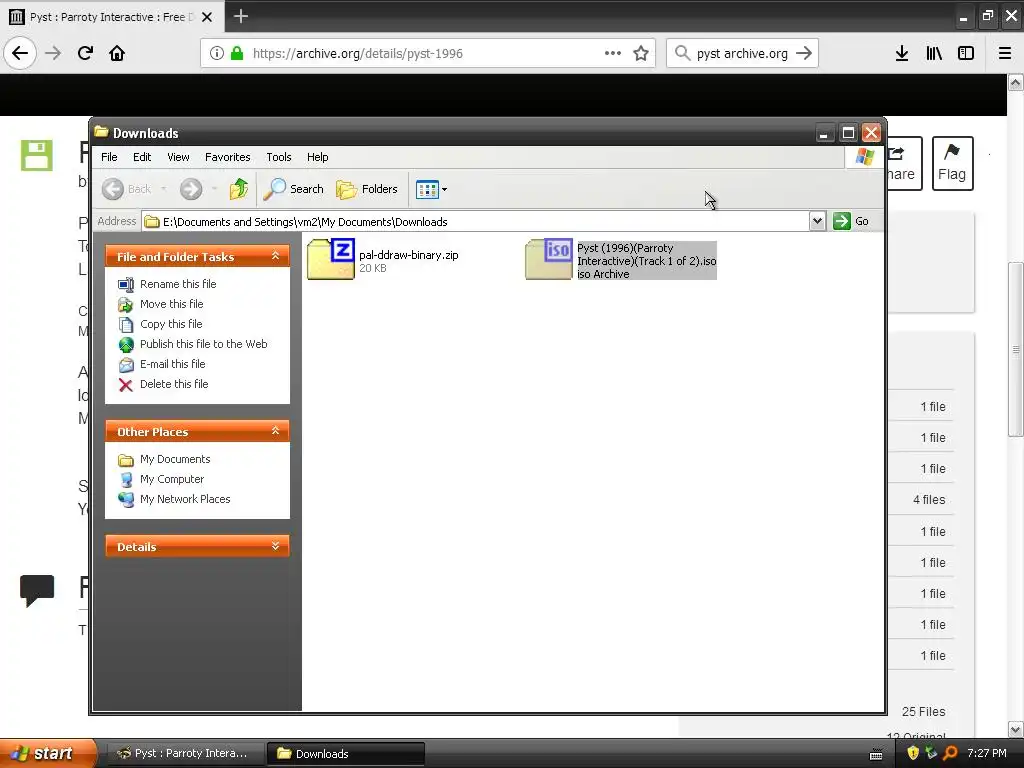Go to My Documents in Other Places
Screen dimensions: 1024x768
[175, 459]
